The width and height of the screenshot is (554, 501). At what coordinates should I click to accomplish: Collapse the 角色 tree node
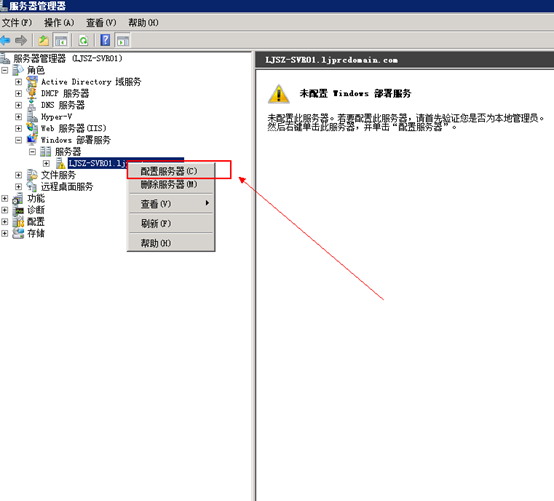click(x=5, y=70)
